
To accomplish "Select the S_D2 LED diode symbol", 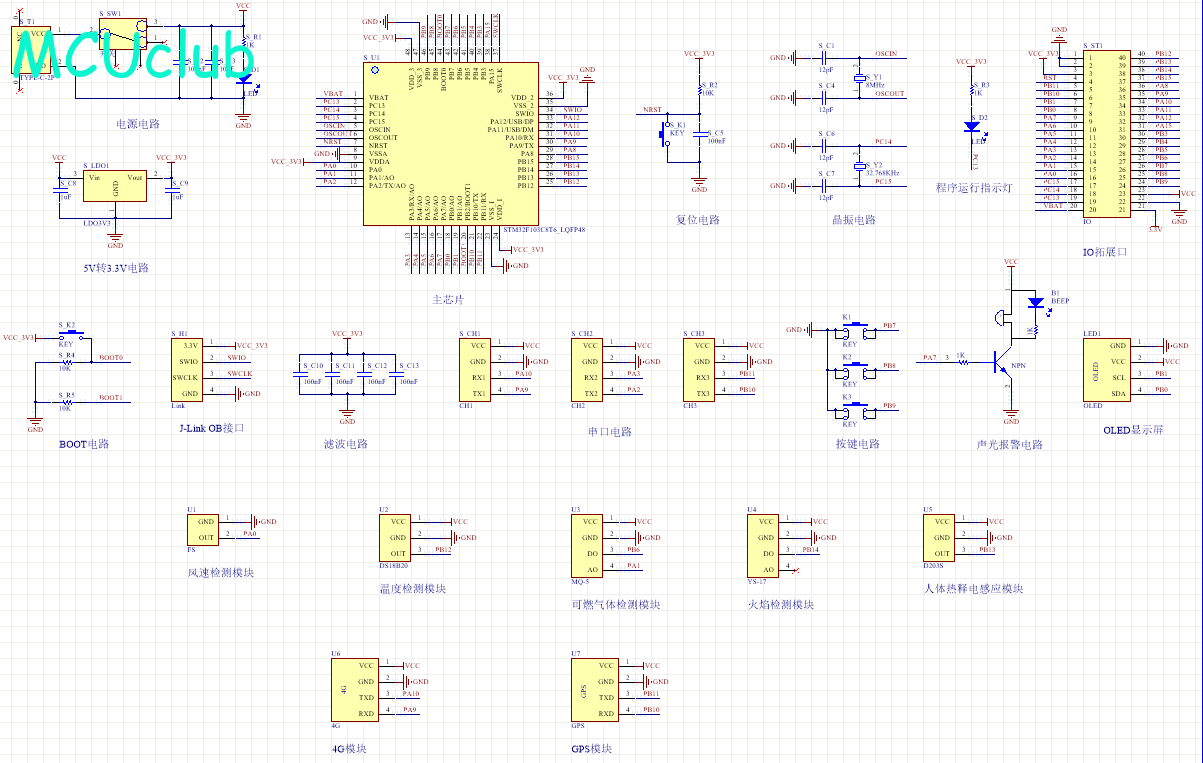I will click(x=971, y=126).
